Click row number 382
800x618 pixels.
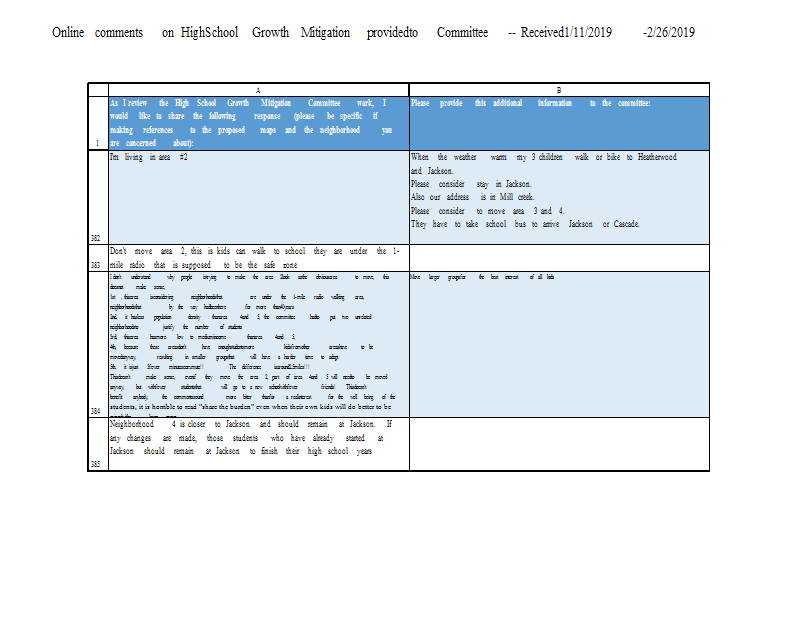(98, 197)
